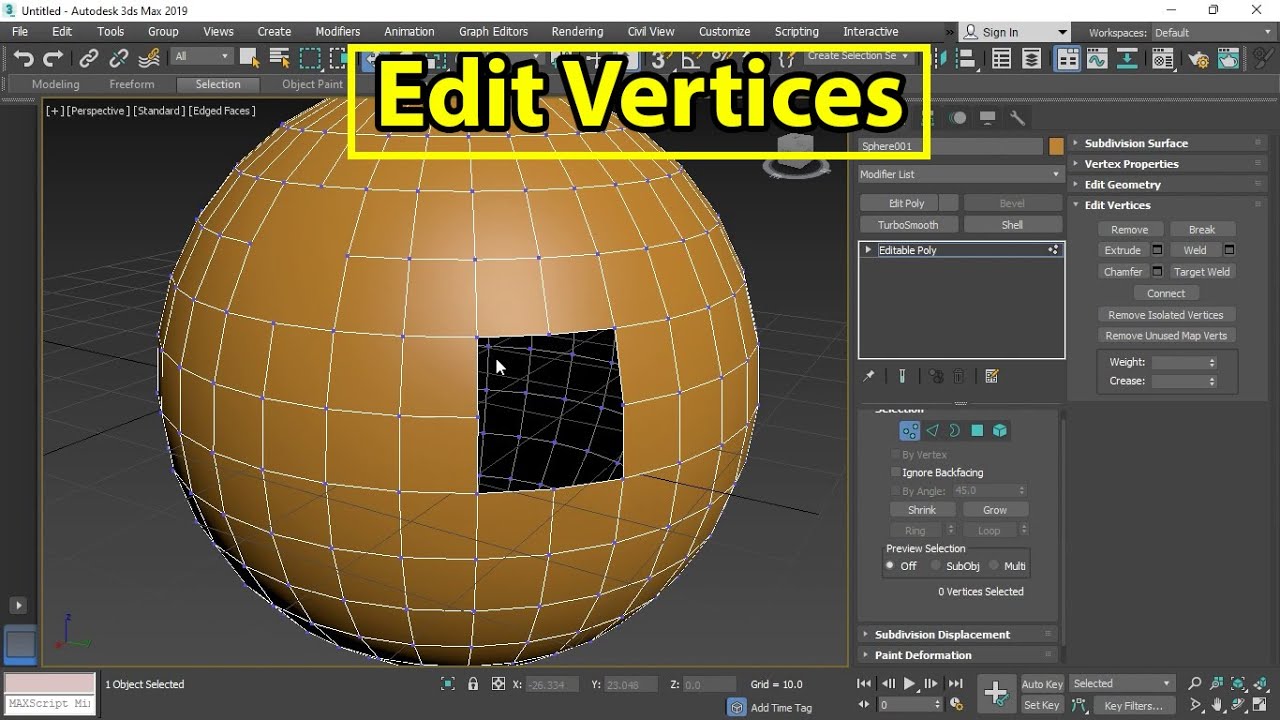Select Multi preview selection radio
Viewport: 1280px width, 720px height.
(x=994, y=566)
